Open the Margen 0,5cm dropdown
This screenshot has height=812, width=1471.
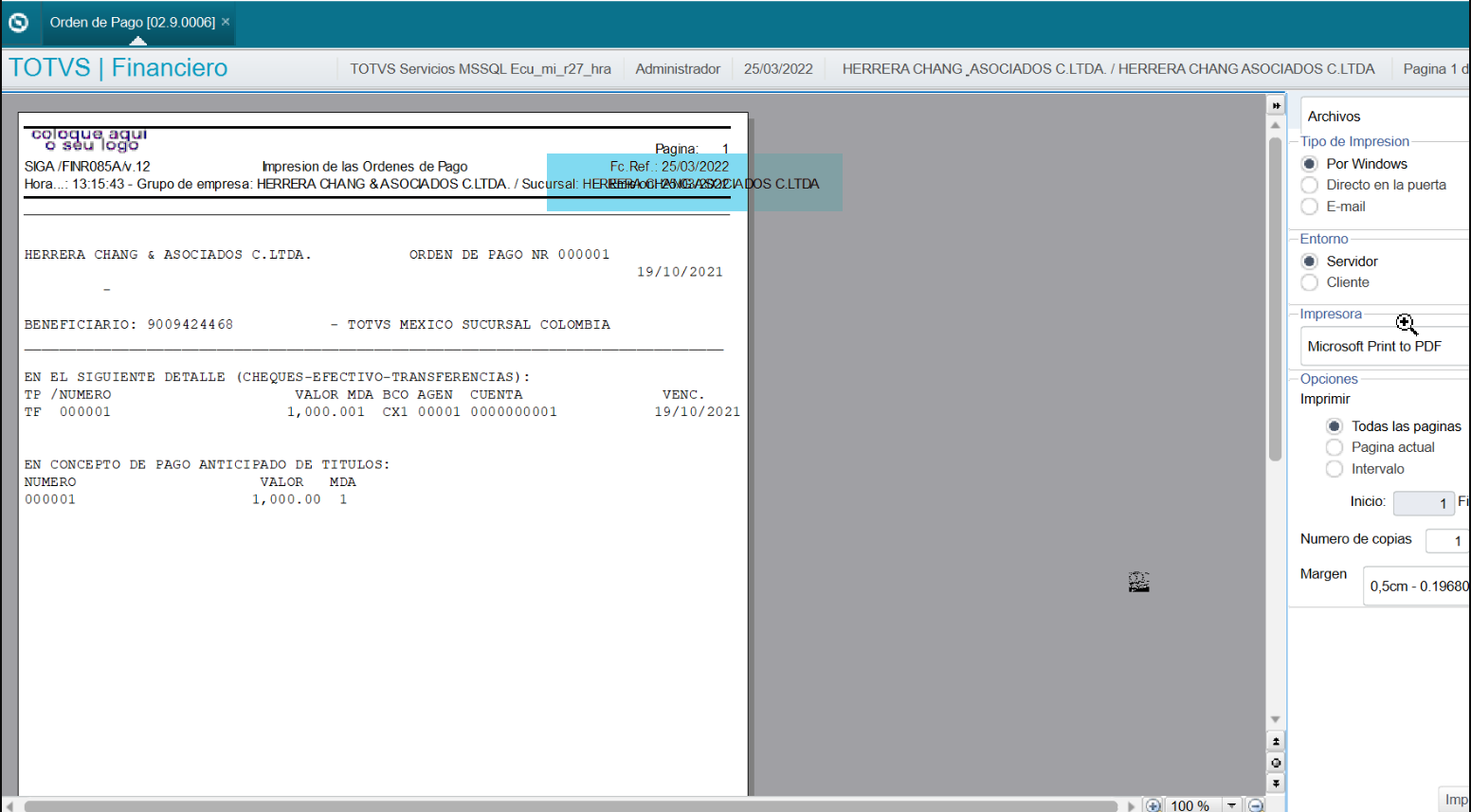click(1416, 586)
